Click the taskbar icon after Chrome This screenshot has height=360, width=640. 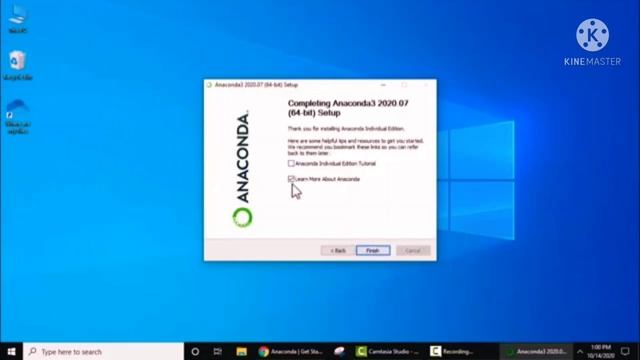pos(340,351)
